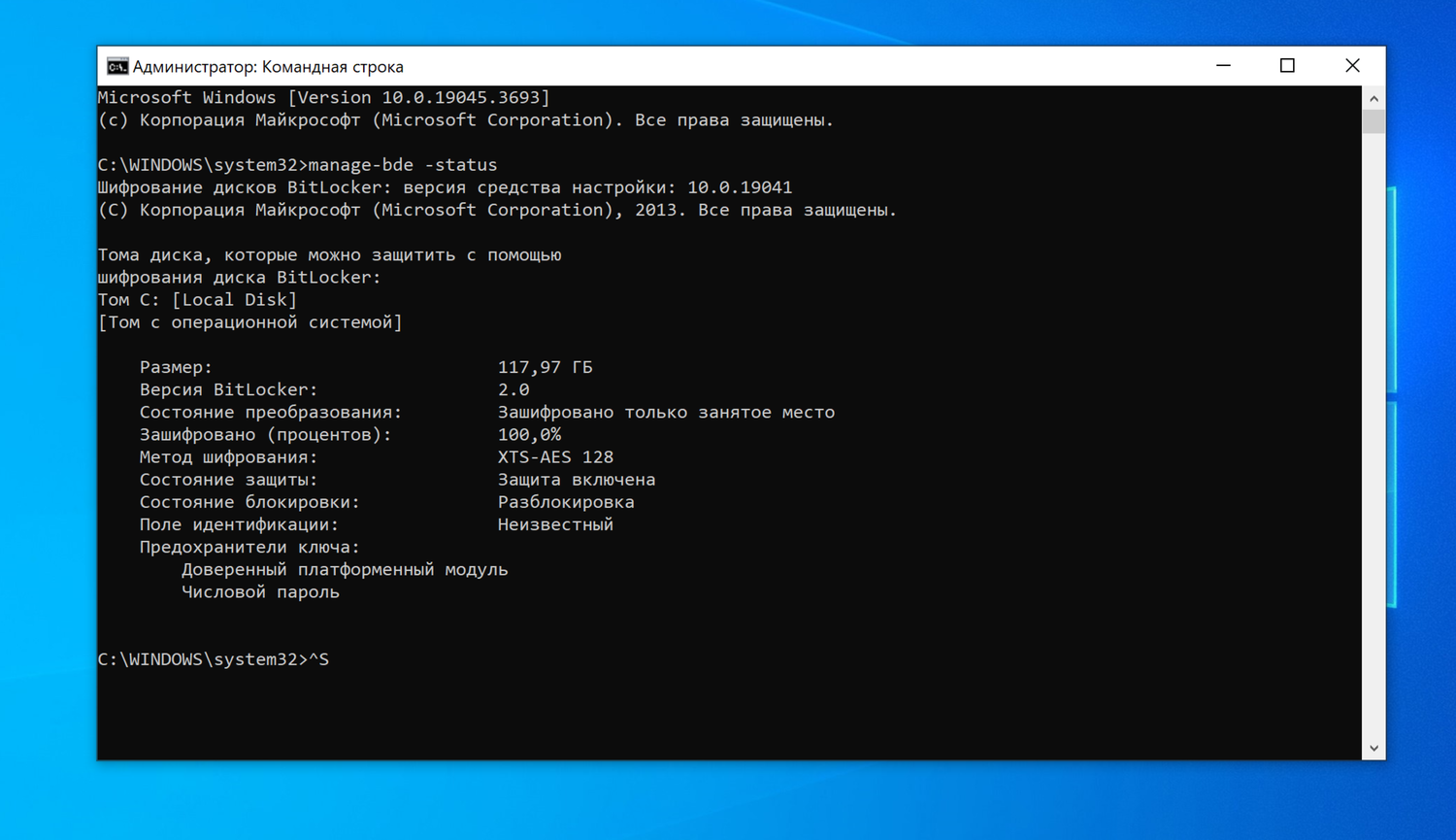Click the title text Администратор: Командная строка

coord(268,67)
